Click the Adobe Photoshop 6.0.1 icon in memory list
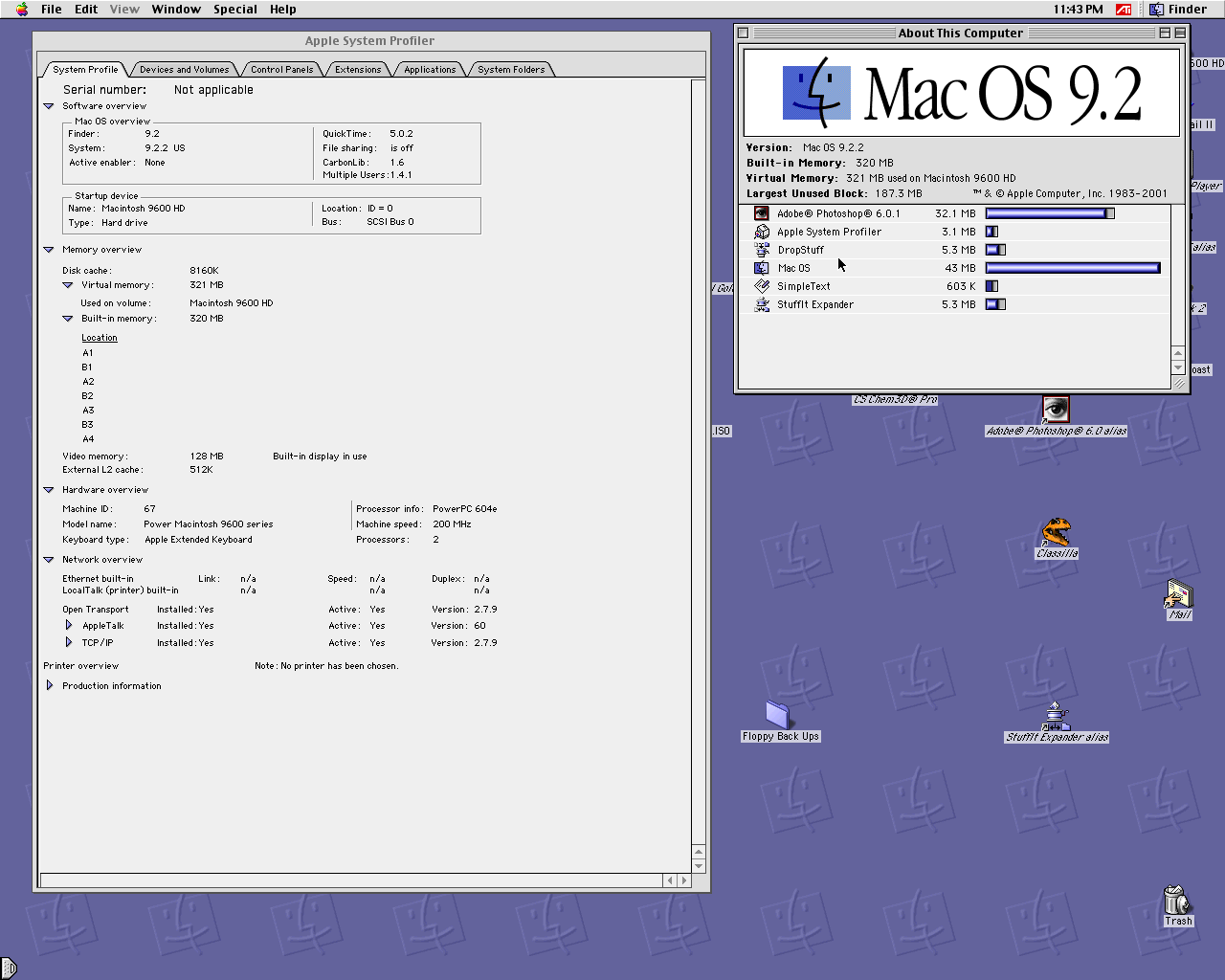 (762, 213)
